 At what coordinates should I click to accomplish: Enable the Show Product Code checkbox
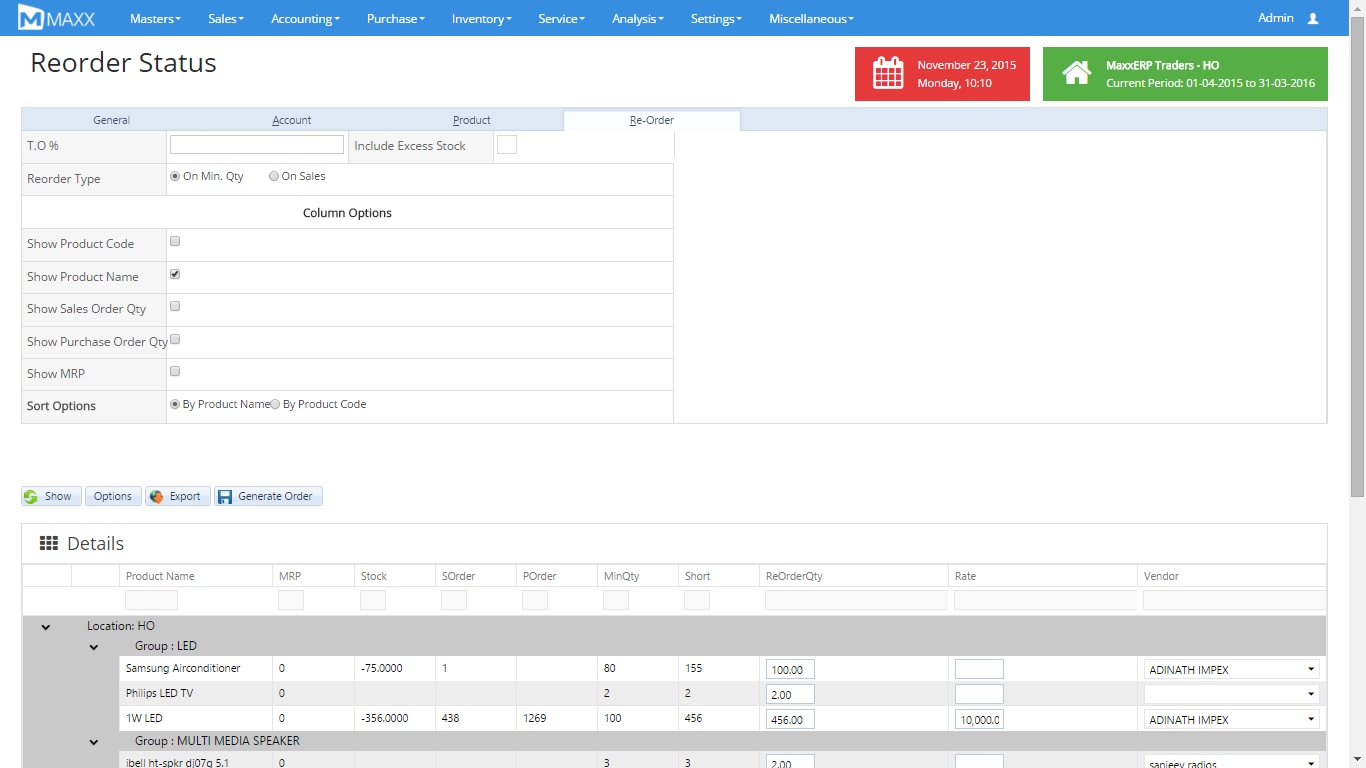[175, 241]
